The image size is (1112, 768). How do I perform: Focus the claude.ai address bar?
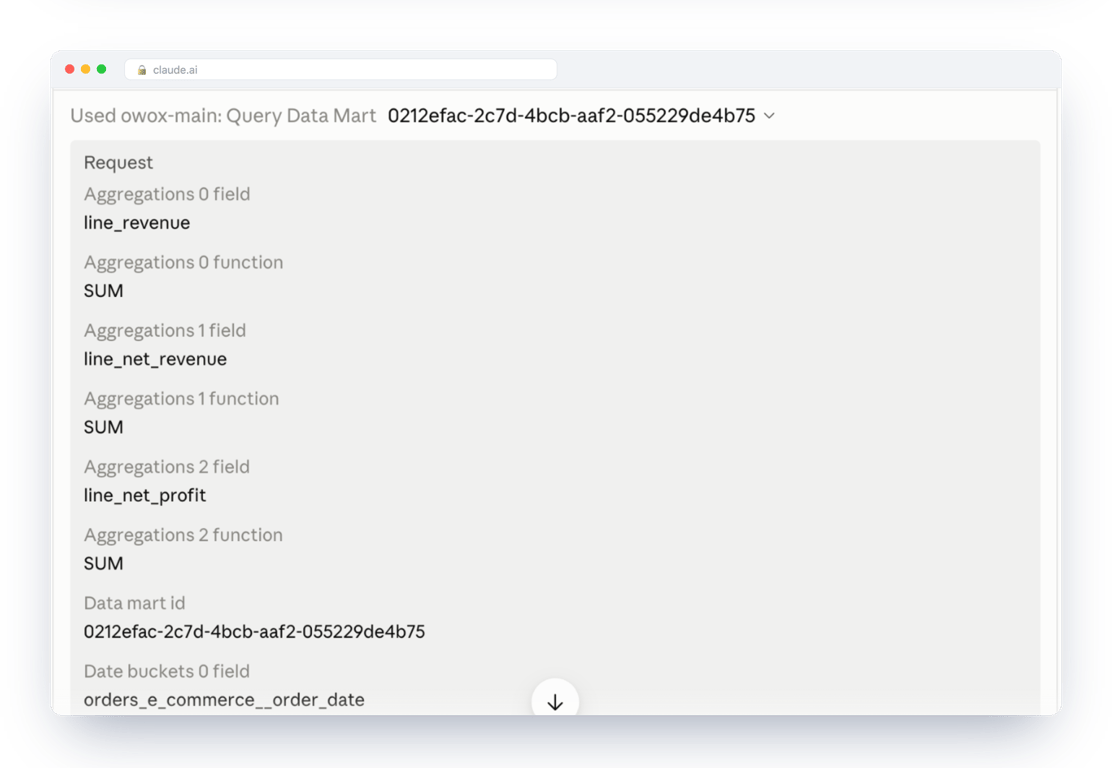(340, 69)
